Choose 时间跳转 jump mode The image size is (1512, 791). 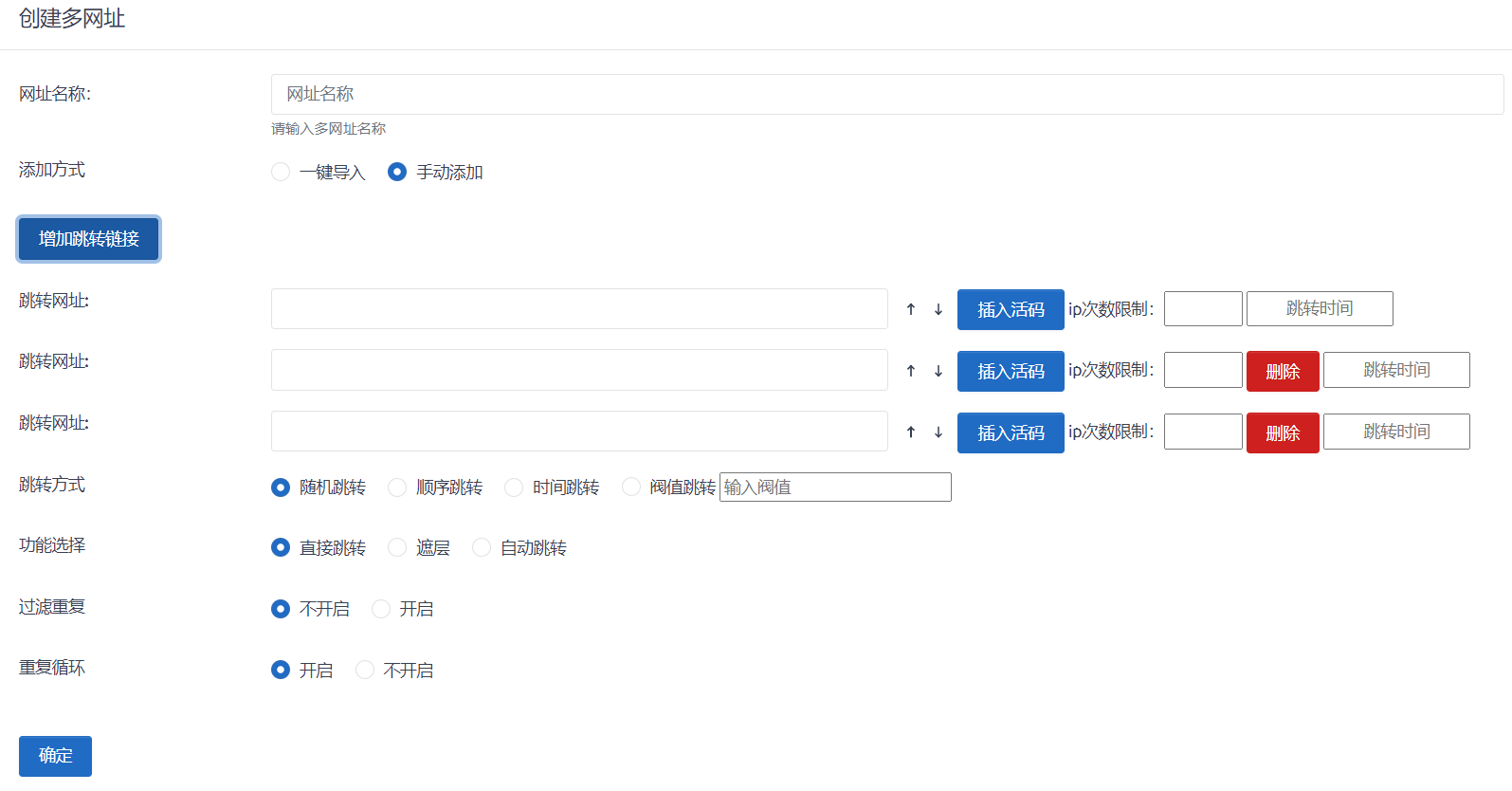(514, 487)
